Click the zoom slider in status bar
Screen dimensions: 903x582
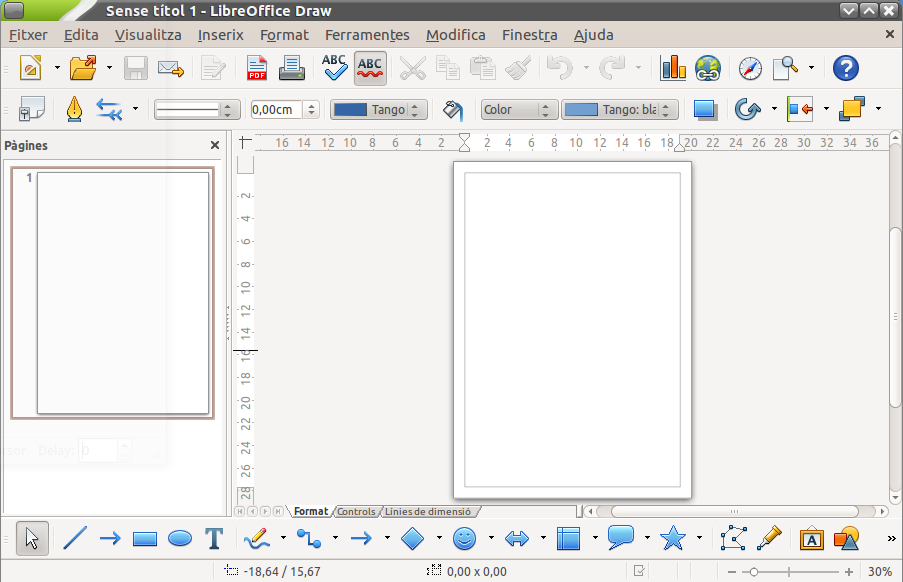pos(790,572)
